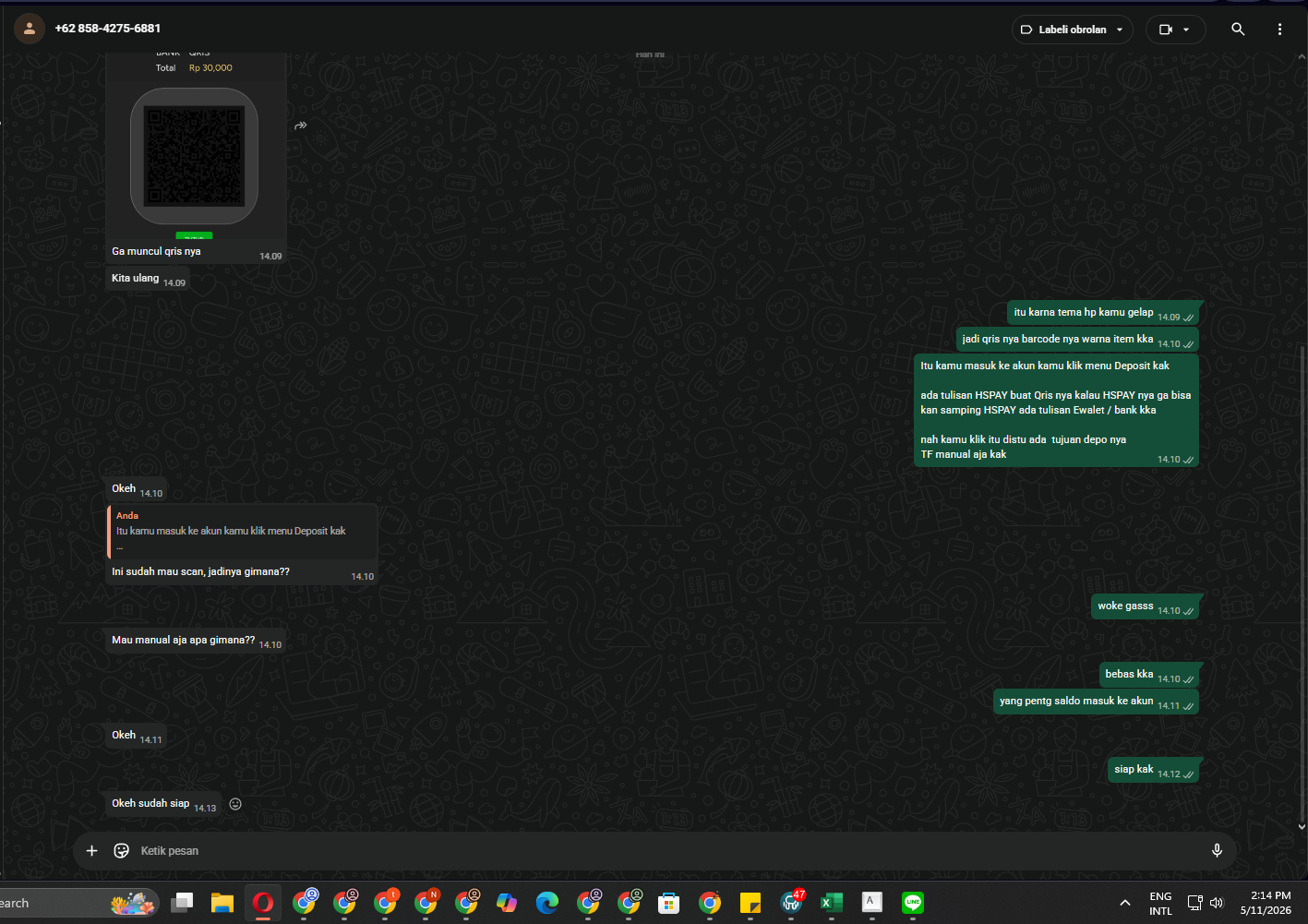Click the forward arrow beside the QR image
1308x924 pixels.
pos(300,126)
